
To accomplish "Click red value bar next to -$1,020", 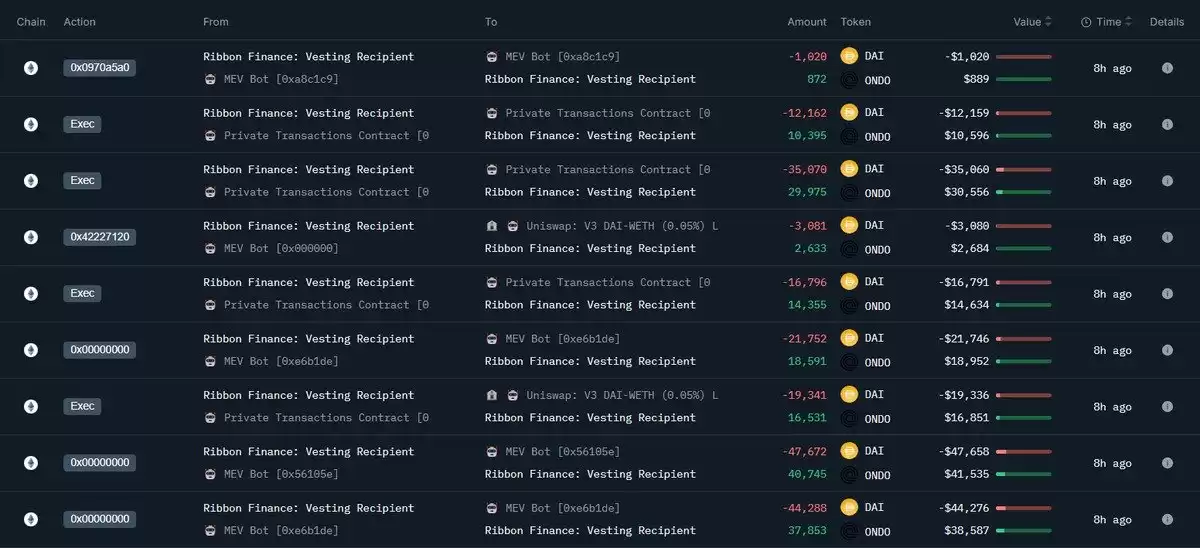I will 1024,57.
